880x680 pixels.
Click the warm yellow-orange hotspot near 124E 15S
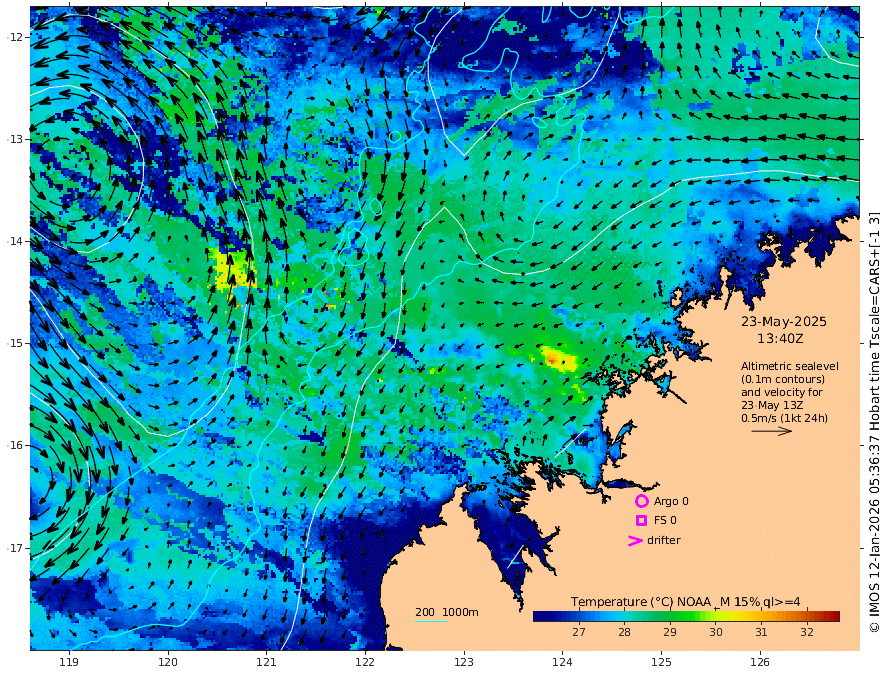coord(557,359)
